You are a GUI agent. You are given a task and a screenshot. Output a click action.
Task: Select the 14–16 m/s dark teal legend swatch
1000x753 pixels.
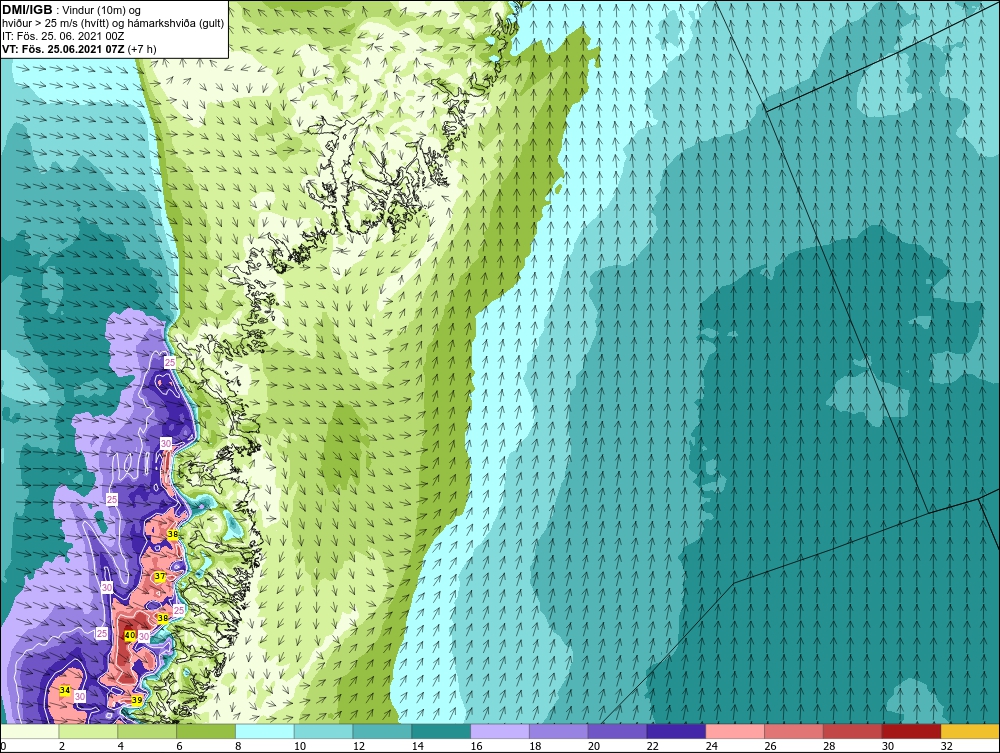pos(441,731)
